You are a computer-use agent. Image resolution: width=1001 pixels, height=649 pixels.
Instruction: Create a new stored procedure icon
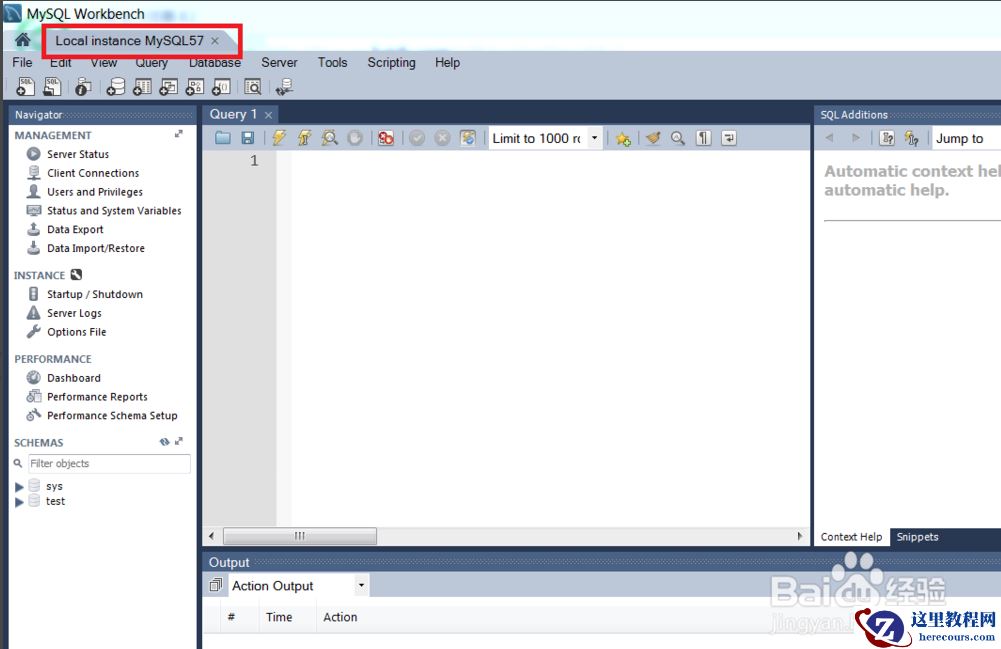click(x=195, y=86)
